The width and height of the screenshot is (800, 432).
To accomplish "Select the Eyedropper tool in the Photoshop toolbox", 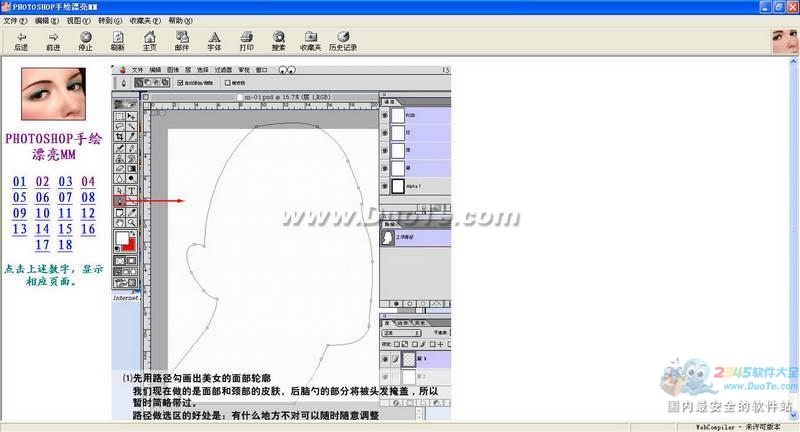I will pyautogui.click(x=132, y=212).
